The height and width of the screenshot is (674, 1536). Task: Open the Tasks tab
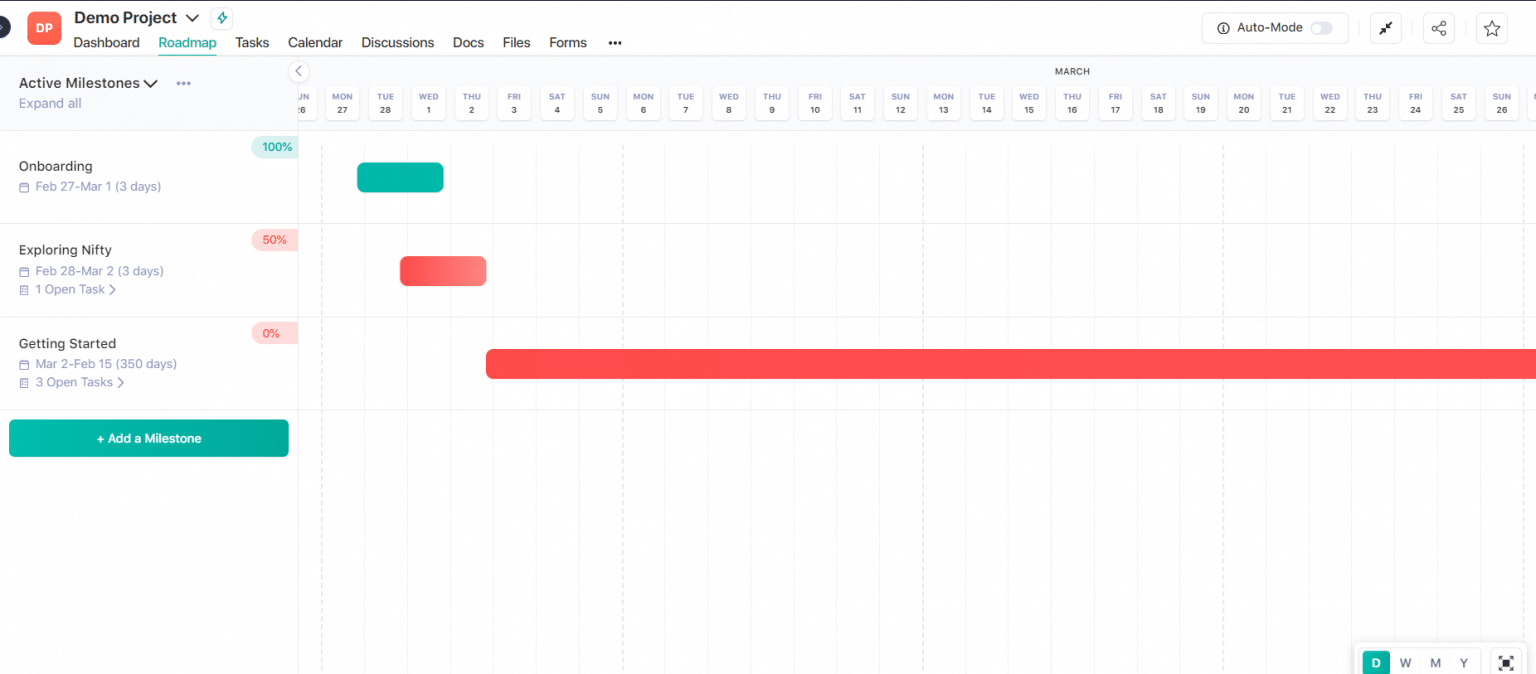click(x=252, y=43)
